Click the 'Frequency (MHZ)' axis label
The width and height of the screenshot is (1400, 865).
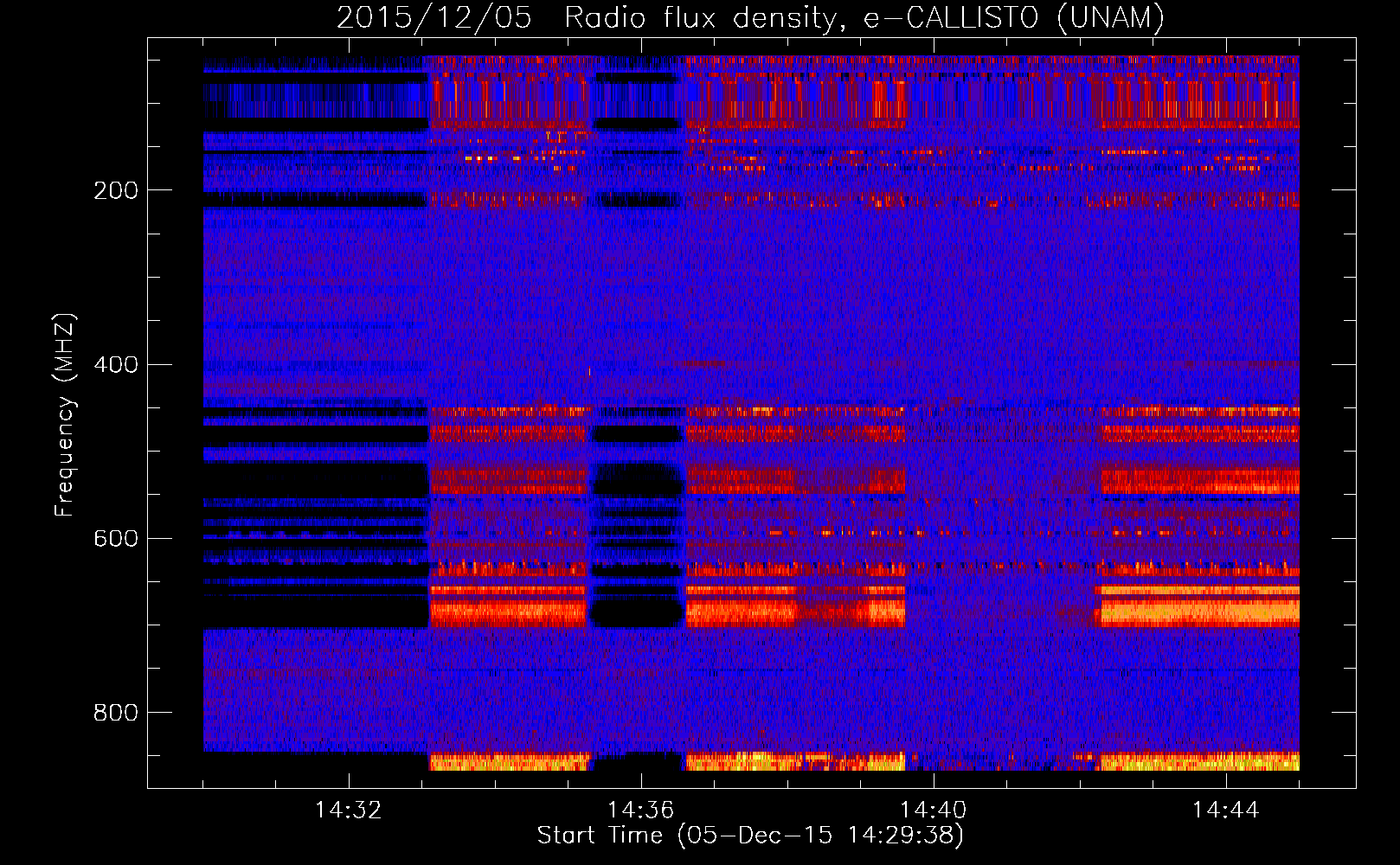coord(65,414)
